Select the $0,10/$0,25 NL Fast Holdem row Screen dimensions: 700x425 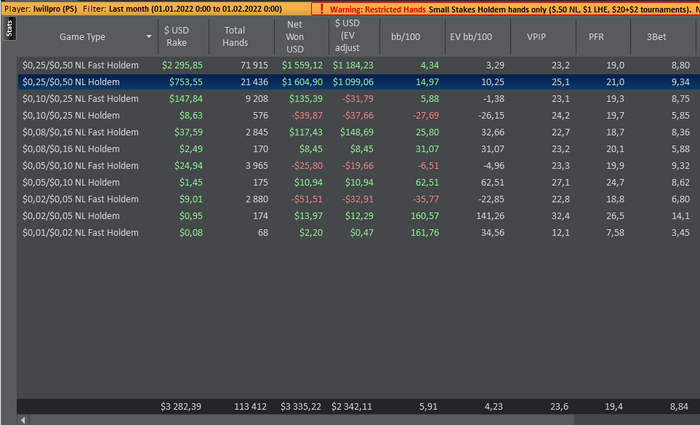pos(357,99)
